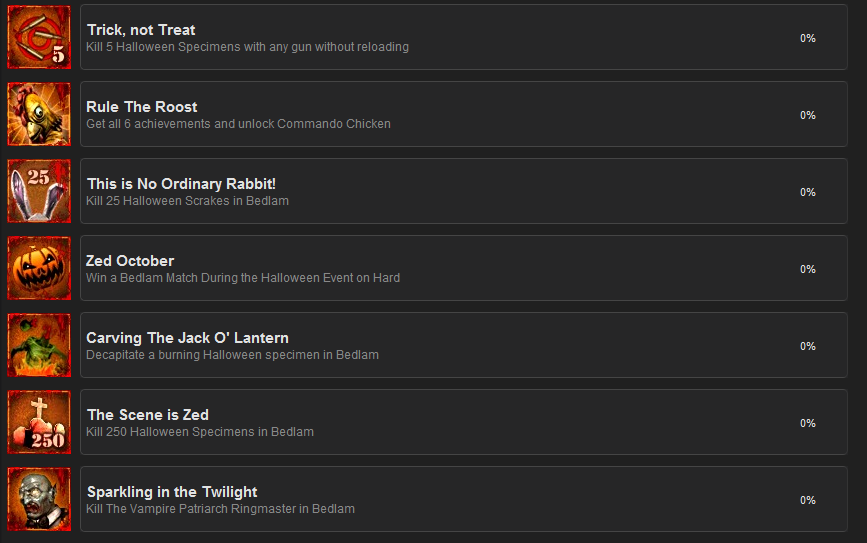Open Carving The Jack O' Lantern title
The height and width of the screenshot is (543, 867).
pos(187,338)
